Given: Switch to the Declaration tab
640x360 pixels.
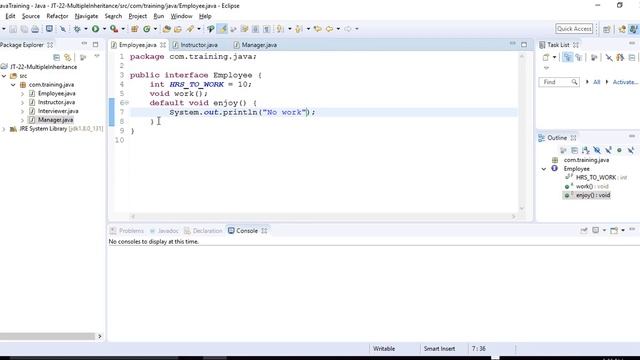Looking at the screenshot, I should [x=203, y=231].
